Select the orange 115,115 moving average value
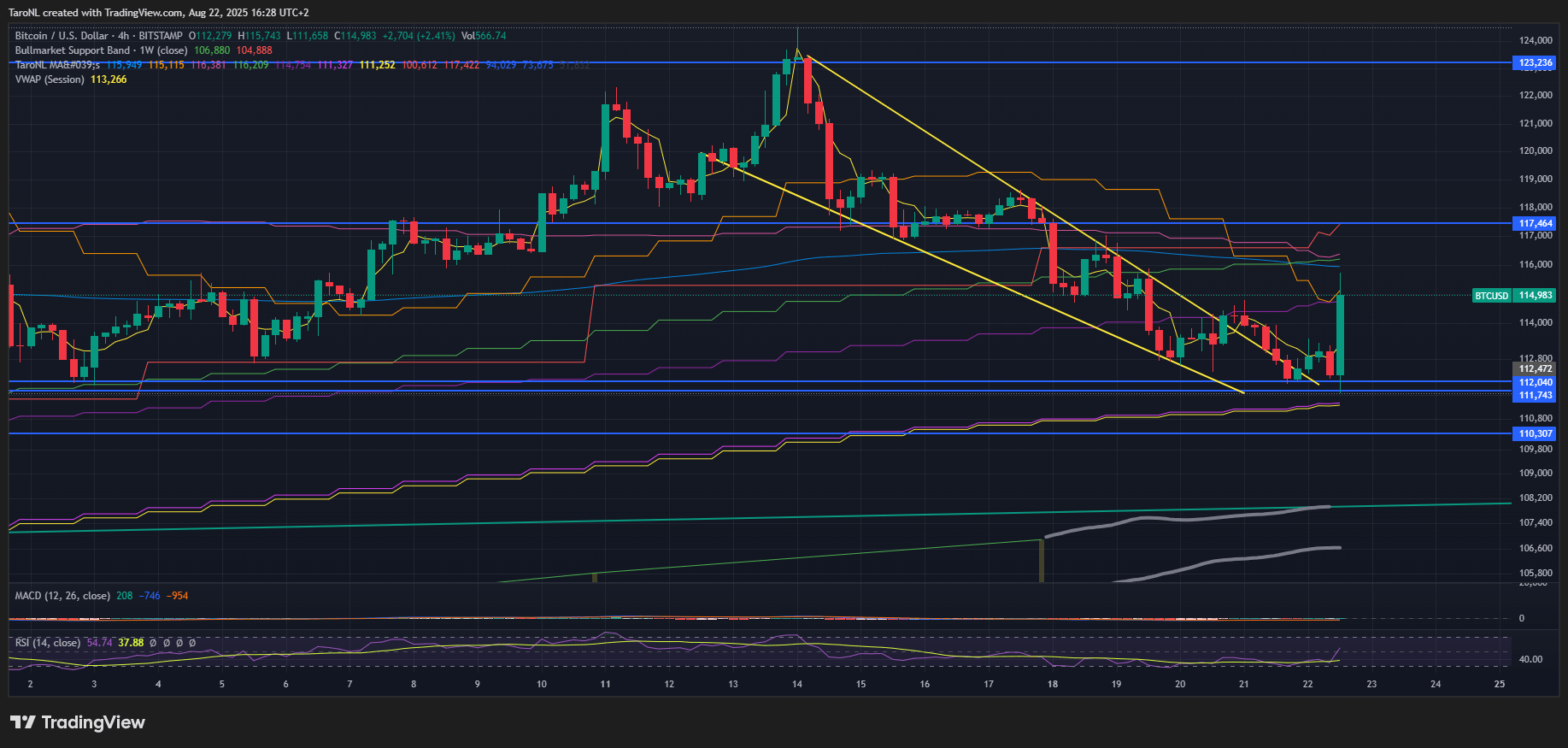1568x748 pixels. pyautogui.click(x=167, y=65)
